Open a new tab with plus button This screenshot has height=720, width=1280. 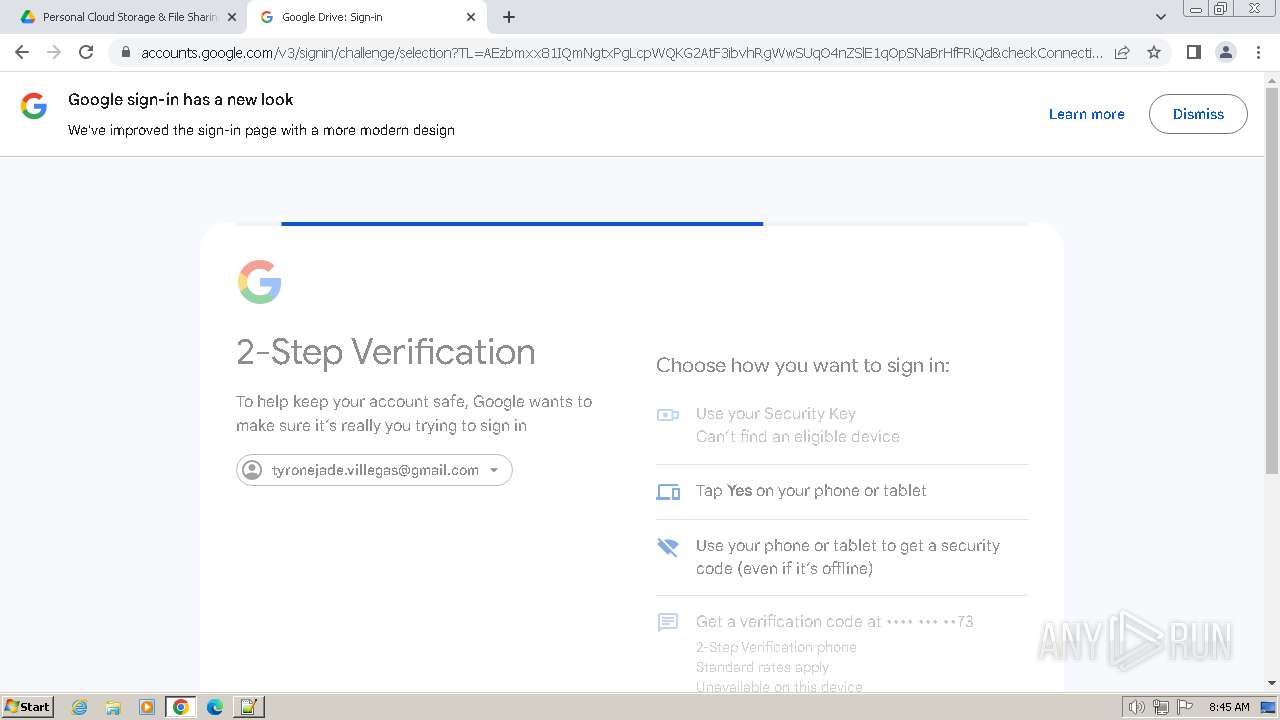pos(509,17)
